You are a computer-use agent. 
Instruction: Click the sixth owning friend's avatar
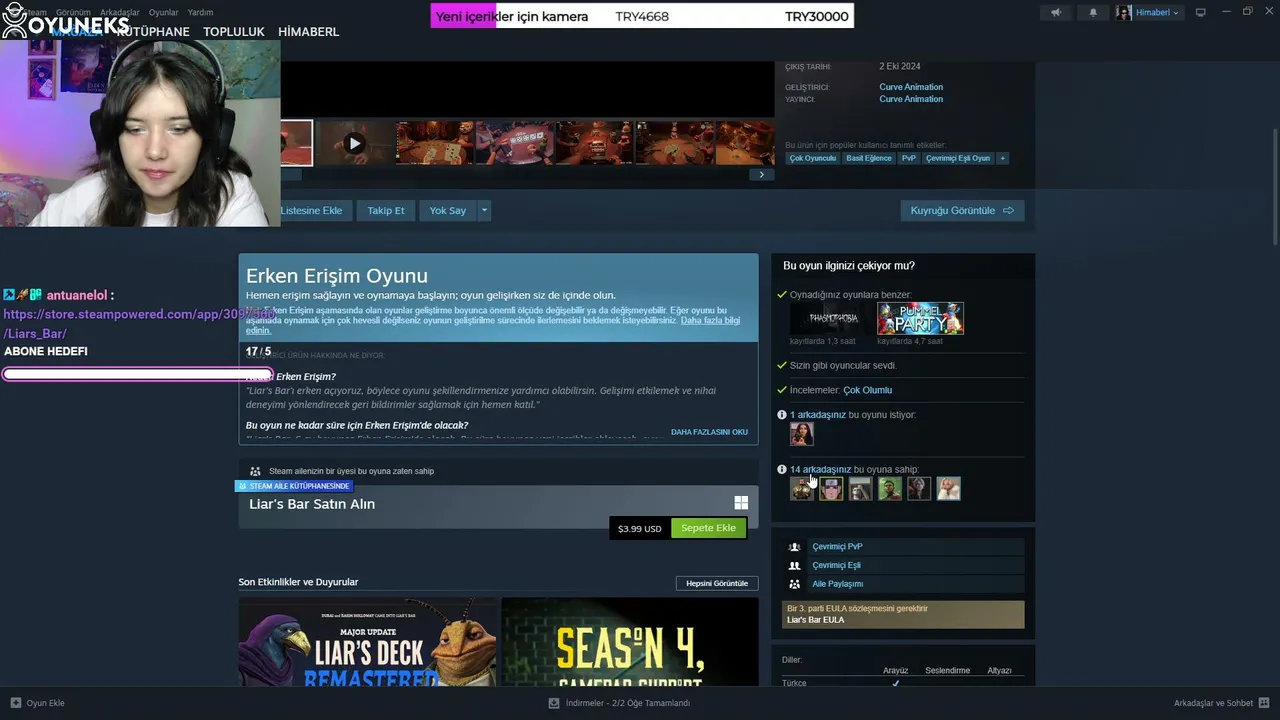948,488
